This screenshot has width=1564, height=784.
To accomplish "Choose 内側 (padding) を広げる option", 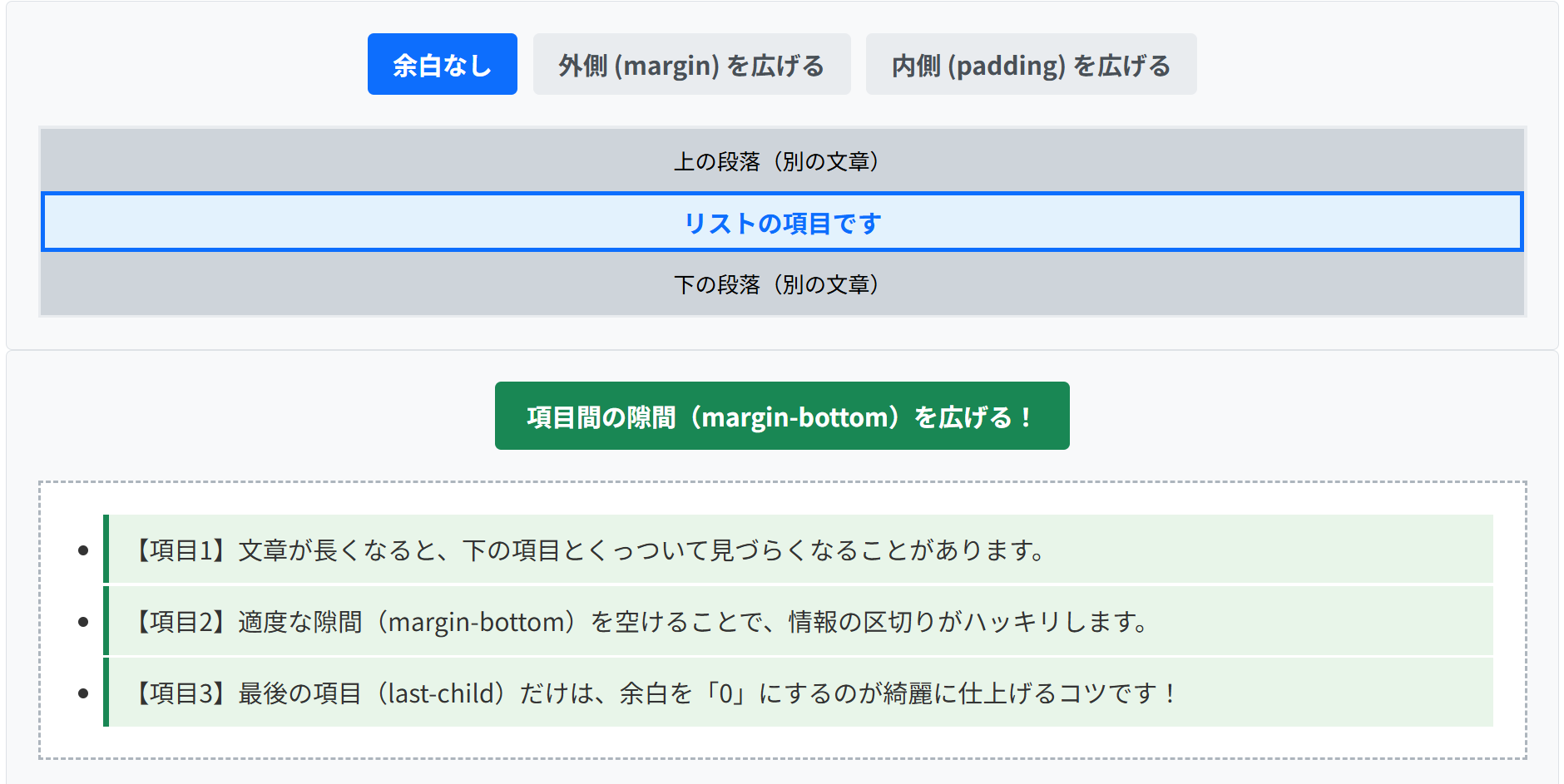I will point(1031,65).
